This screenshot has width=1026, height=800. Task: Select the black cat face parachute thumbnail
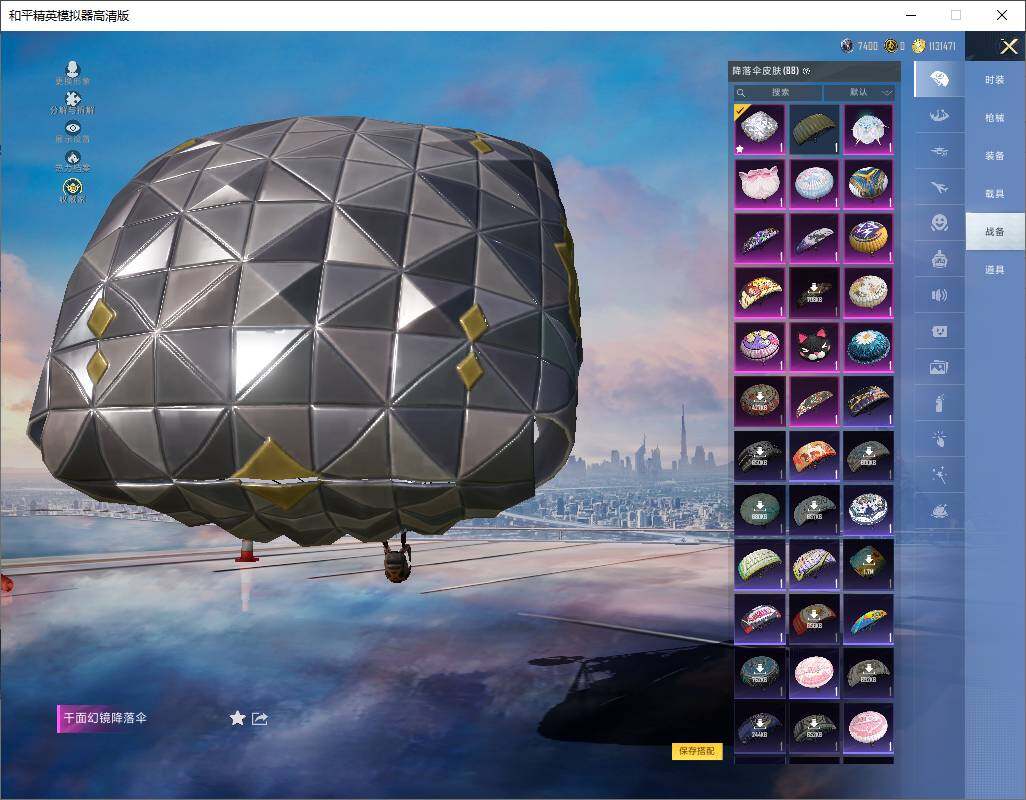(x=814, y=347)
